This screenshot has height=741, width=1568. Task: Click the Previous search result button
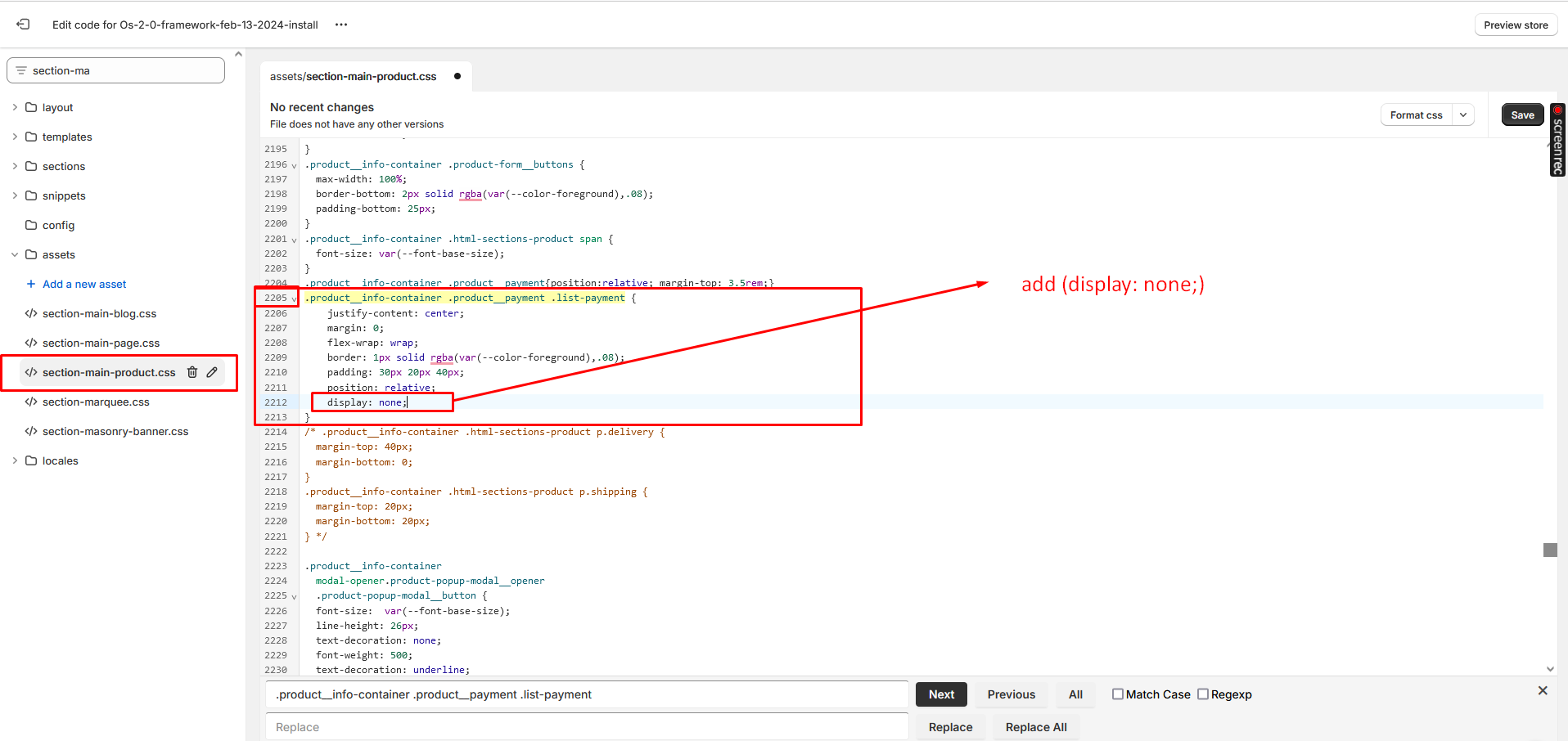(x=1011, y=694)
